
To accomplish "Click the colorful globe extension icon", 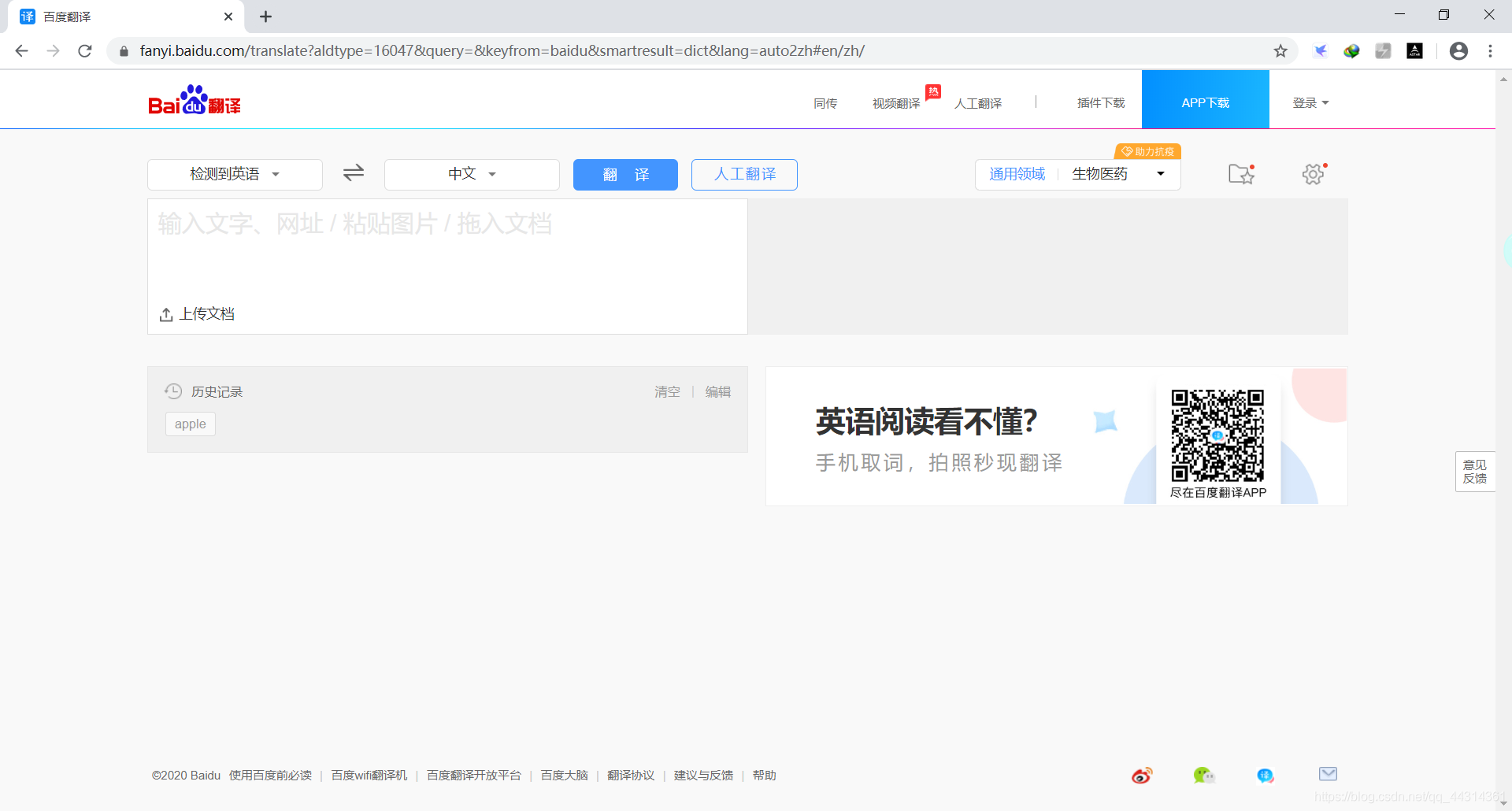I will [1352, 51].
